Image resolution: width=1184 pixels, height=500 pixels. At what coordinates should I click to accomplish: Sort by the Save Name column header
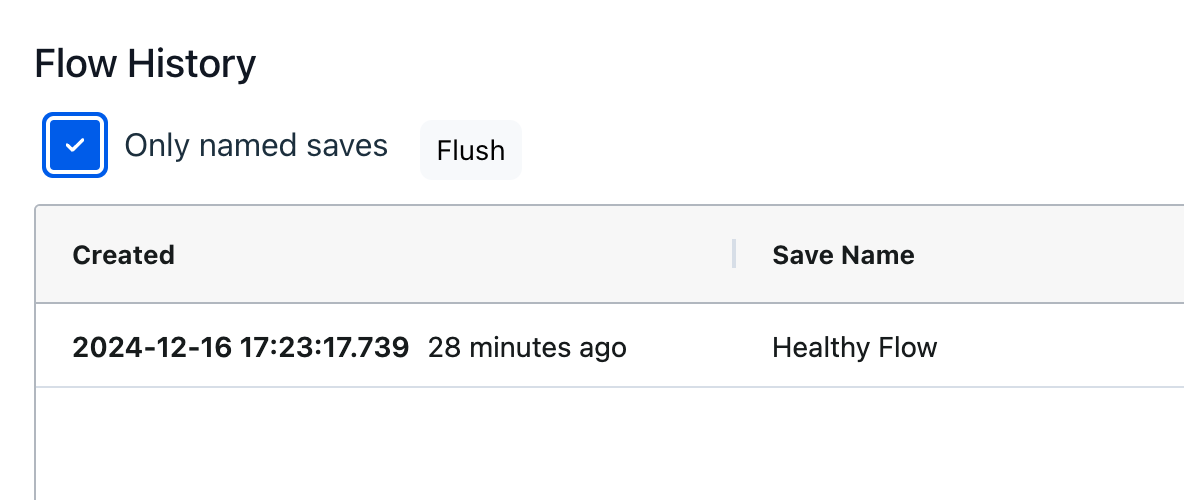coord(843,255)
